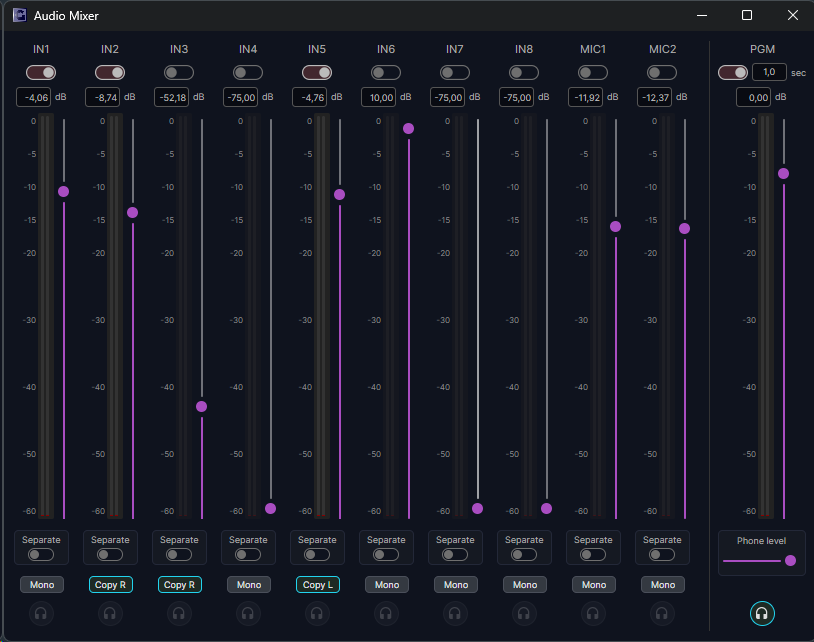814x642 pixels.
Task: Toggle Separate mode for IN5
Action: pyautogui.click(x=317, y=555)
